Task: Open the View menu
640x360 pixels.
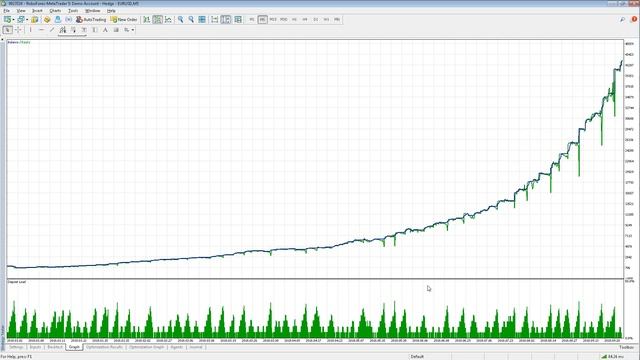Action: [x=21, y=11]
